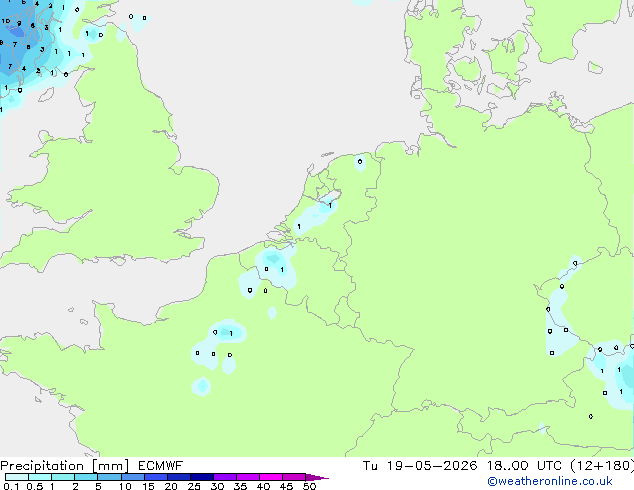Click the legend scale label '10'

[125, 486]
